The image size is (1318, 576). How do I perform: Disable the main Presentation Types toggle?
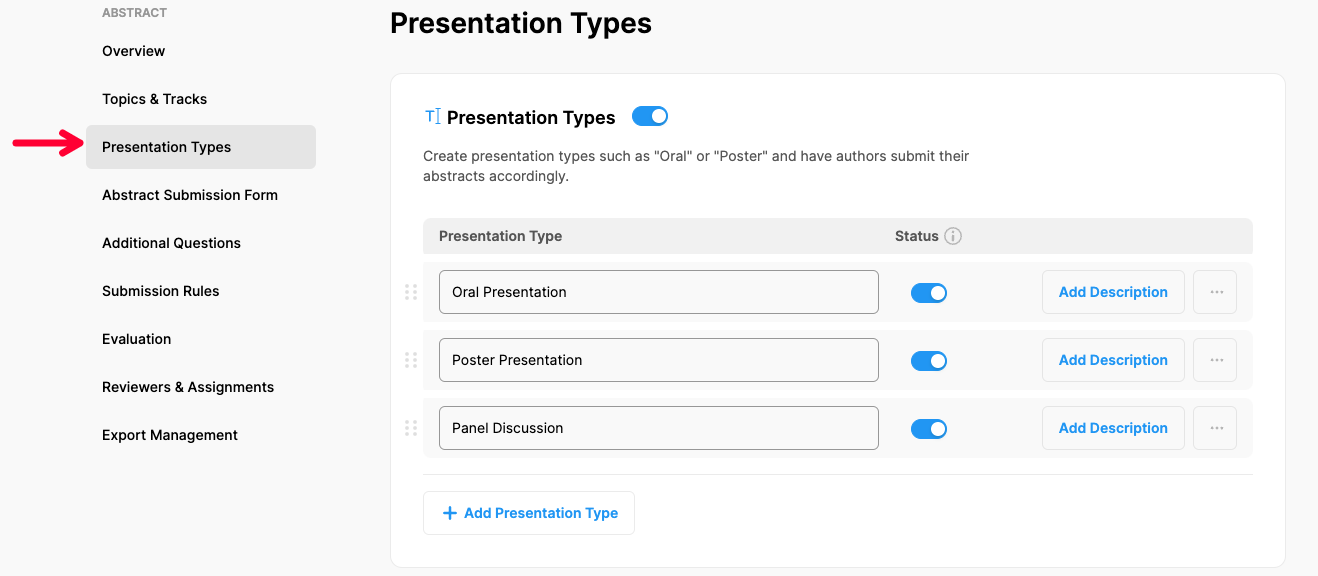(x=650, y=117)
